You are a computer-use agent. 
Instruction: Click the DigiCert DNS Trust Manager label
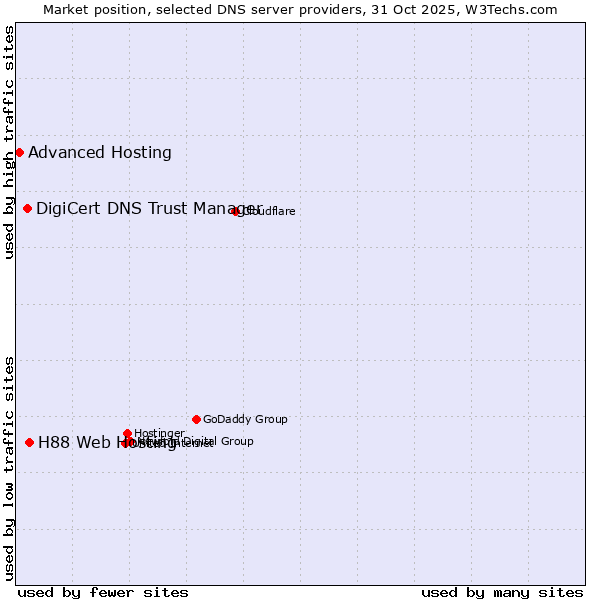(x=148, y=208)
